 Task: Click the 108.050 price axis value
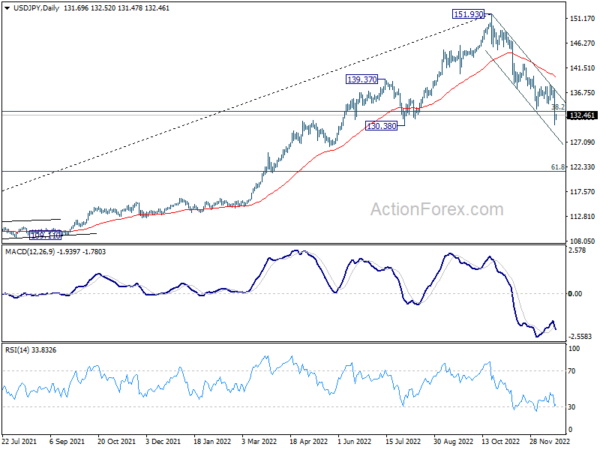pyautogui.click(x=582, y=241)
